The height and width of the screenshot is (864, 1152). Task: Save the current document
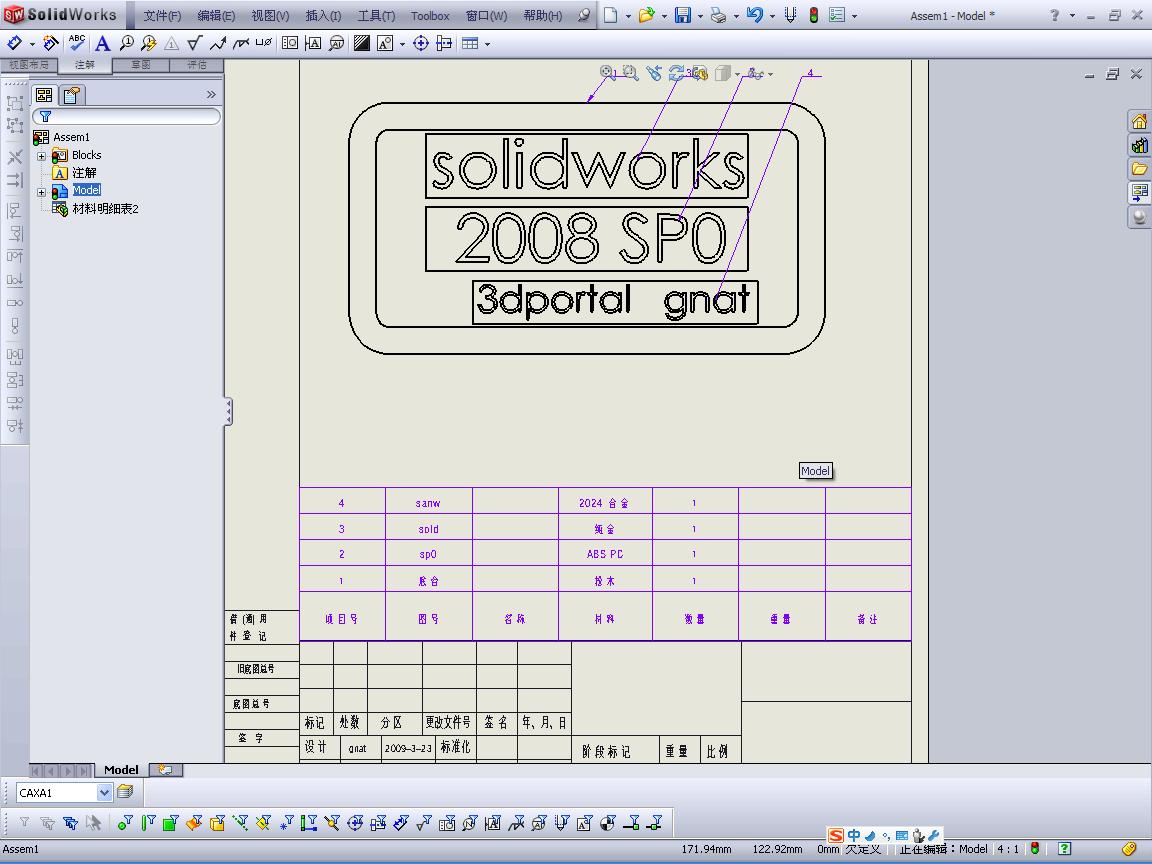pyautogui.click(x=683, y=15)
